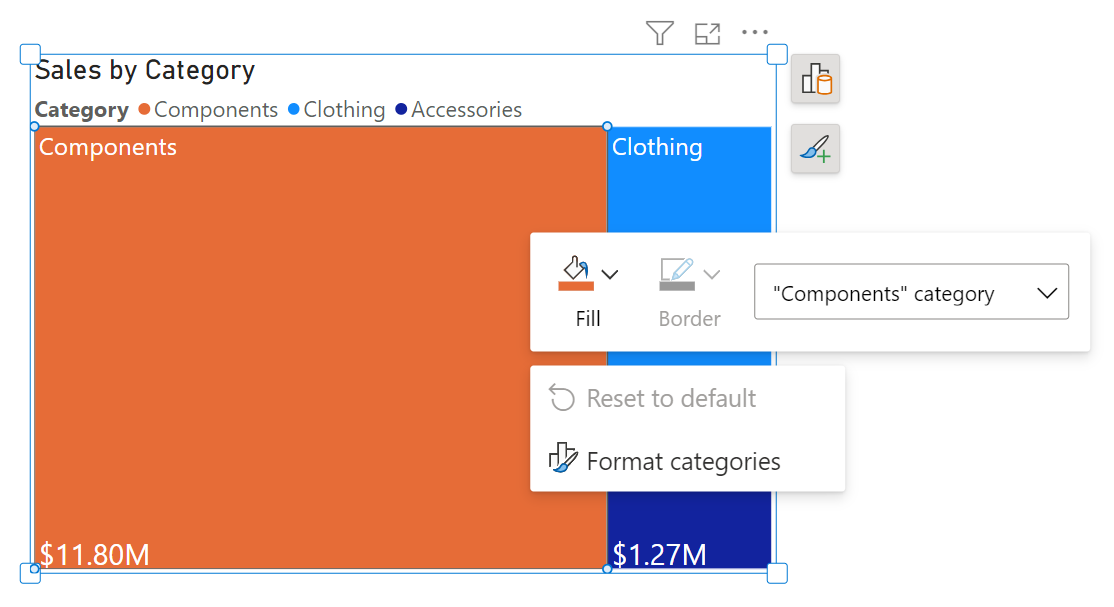Click the Border label text
The height and width of the screenshot is (607, 1114).
click(x=689, y=318)
